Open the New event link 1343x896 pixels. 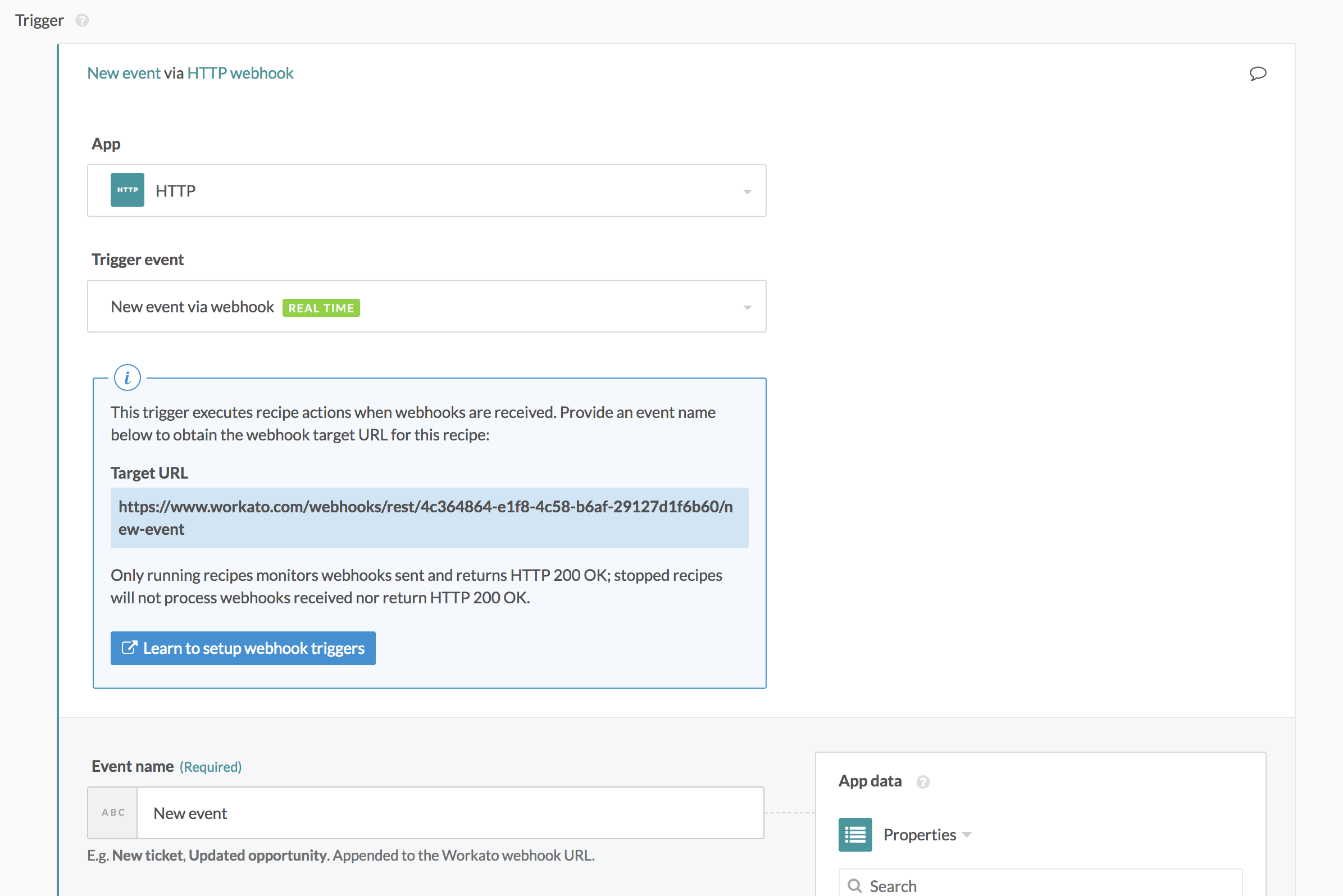coord(124,72)
